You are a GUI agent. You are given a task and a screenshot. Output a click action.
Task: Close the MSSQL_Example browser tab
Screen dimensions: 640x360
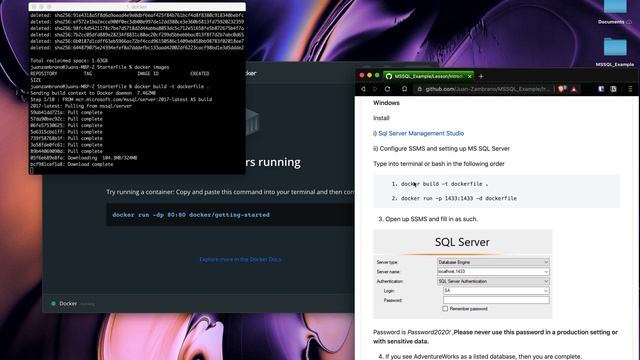(469, 76)
